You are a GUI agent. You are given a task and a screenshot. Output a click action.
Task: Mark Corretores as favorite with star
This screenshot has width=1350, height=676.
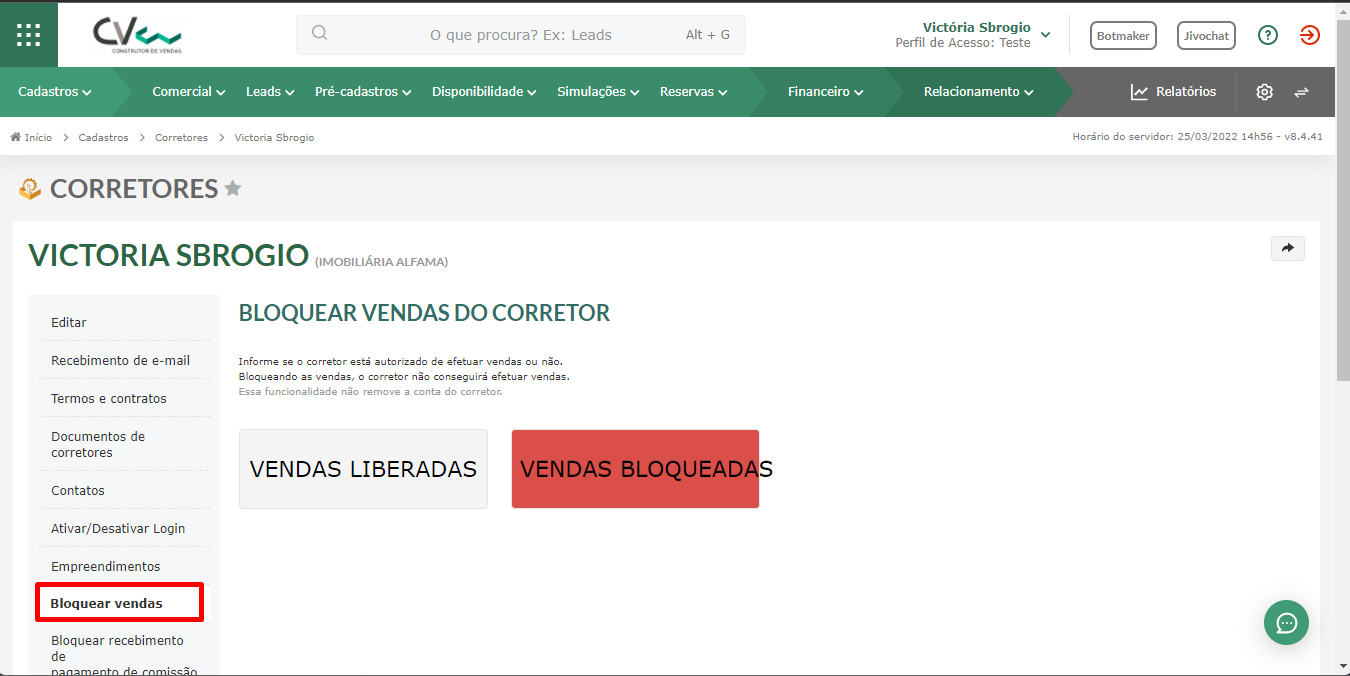click(x=233, y=188)
